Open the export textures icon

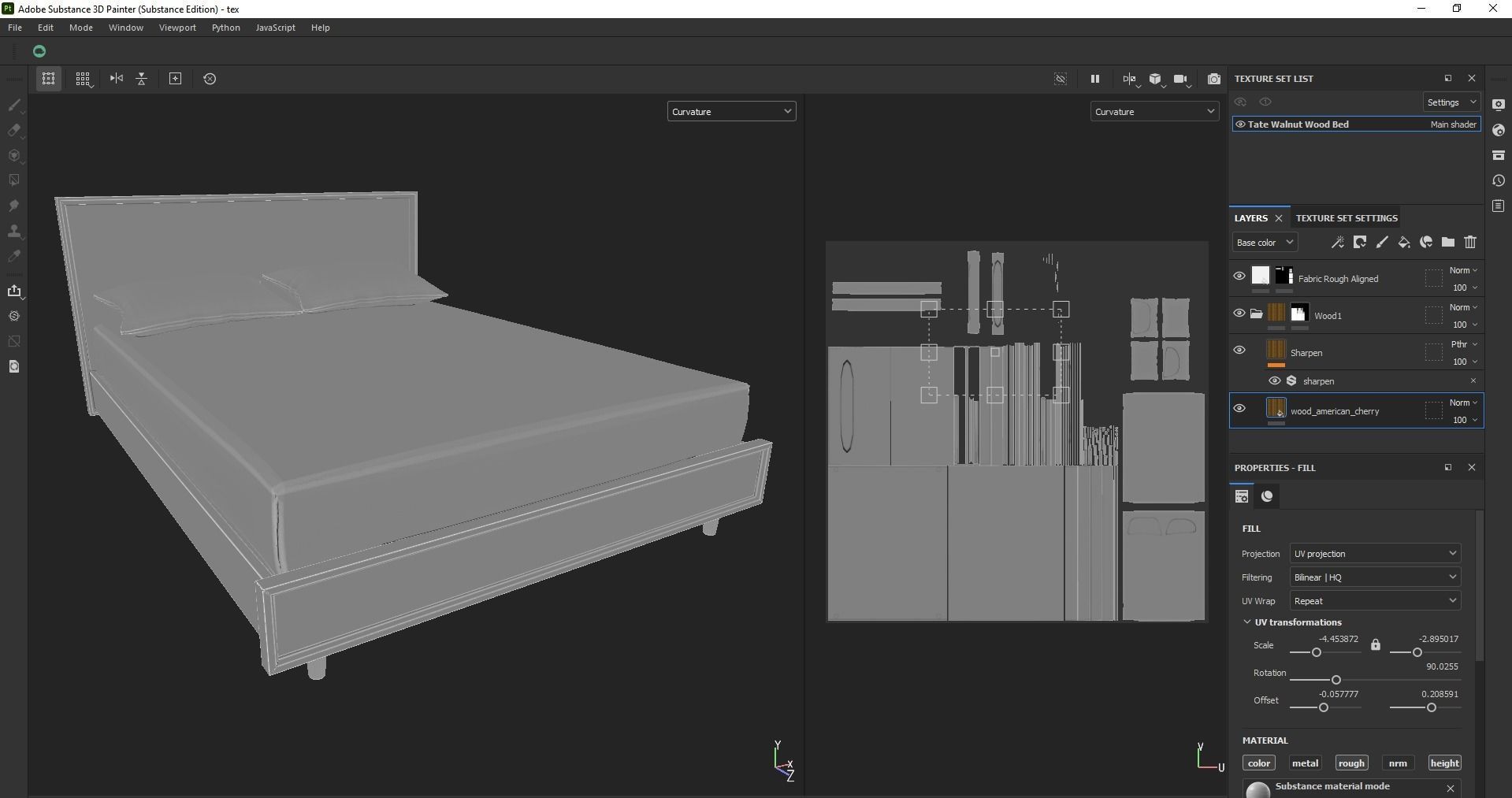click(x=14, y=291)
